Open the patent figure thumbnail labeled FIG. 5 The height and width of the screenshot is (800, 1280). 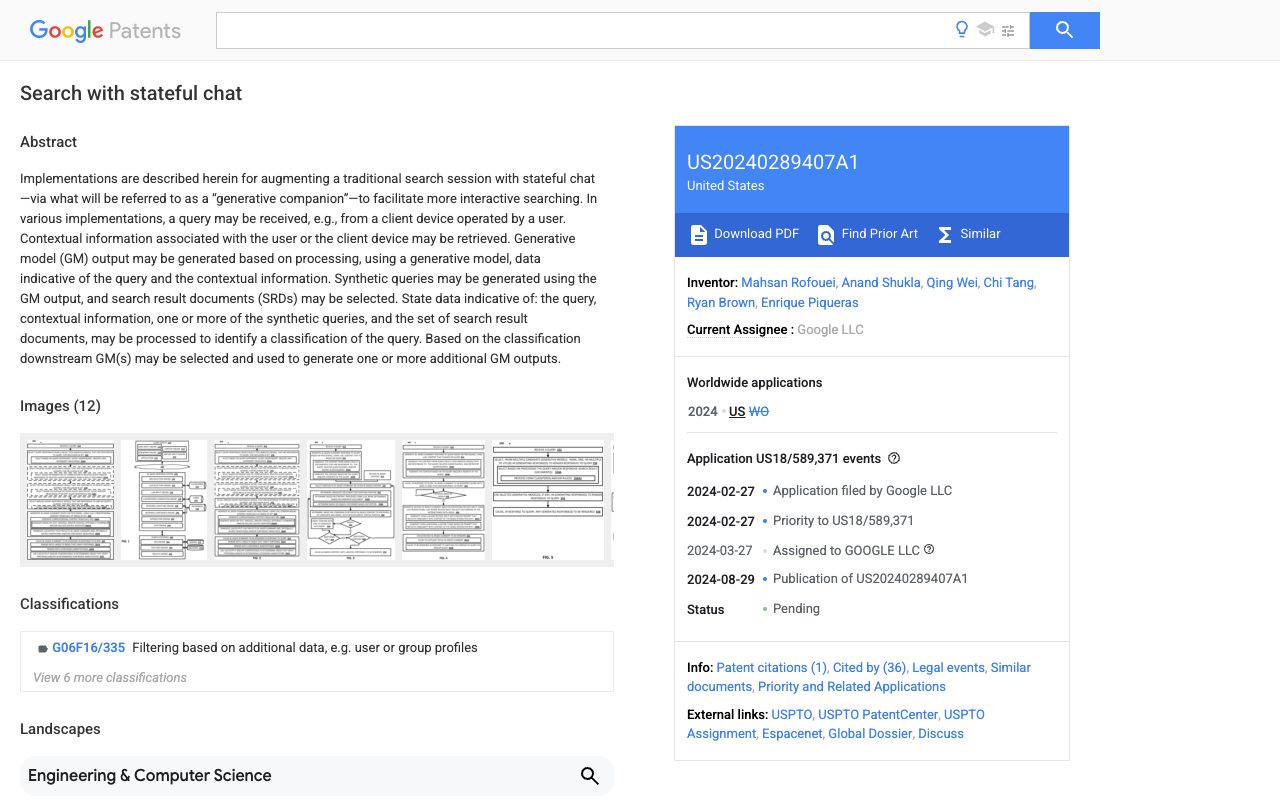coord(548,500)
